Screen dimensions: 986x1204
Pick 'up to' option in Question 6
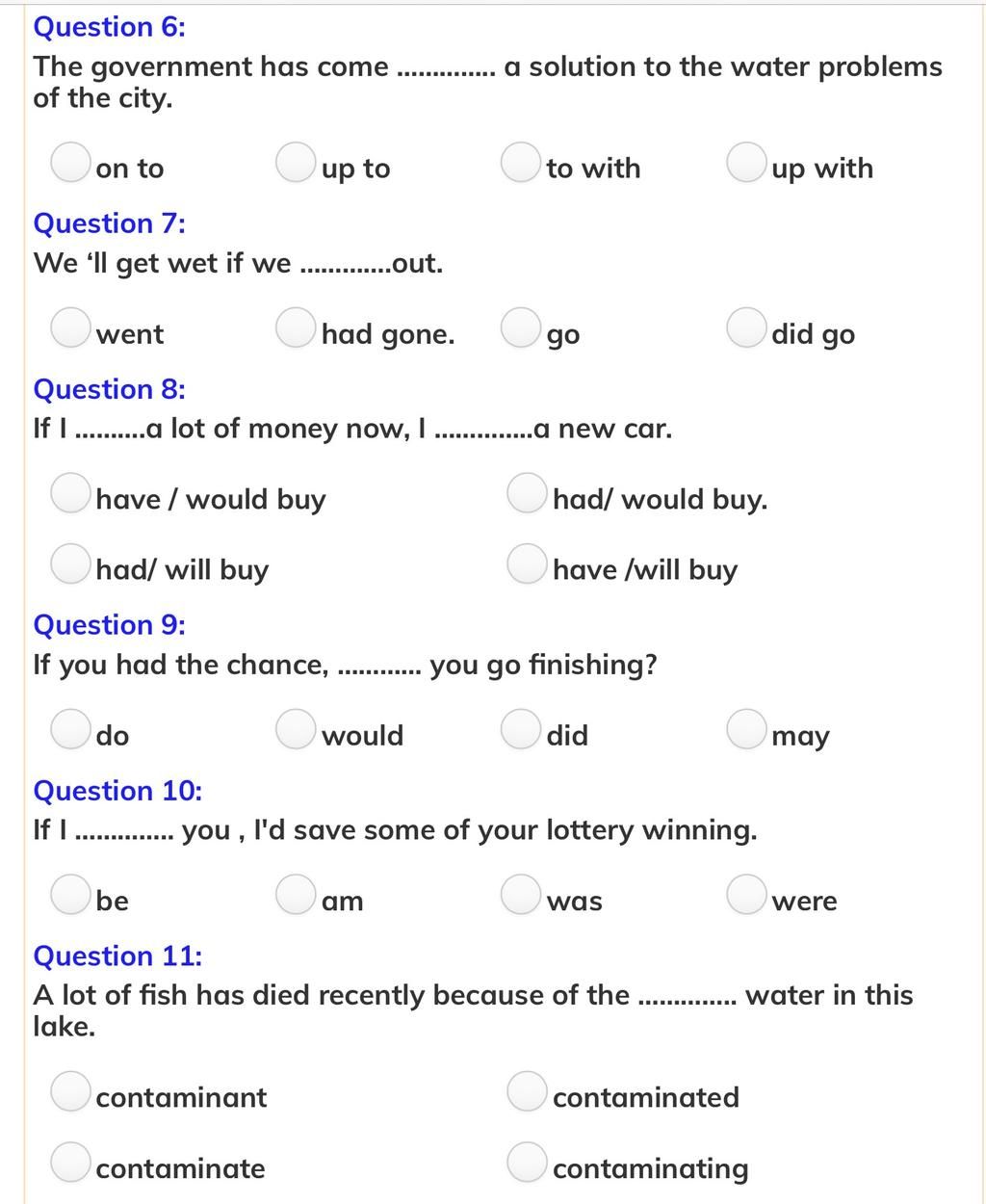(296, 162)
